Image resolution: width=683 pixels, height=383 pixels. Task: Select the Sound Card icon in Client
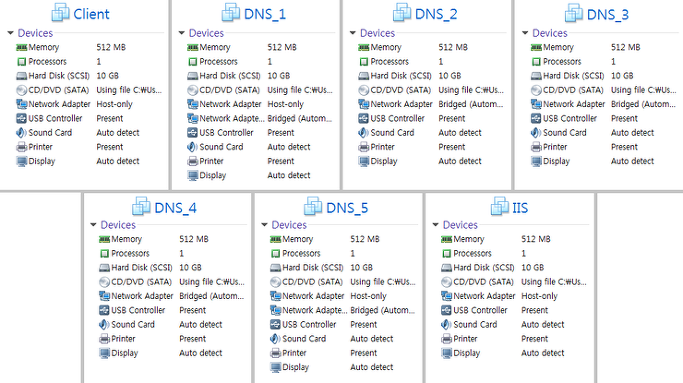tap(21, 133)
